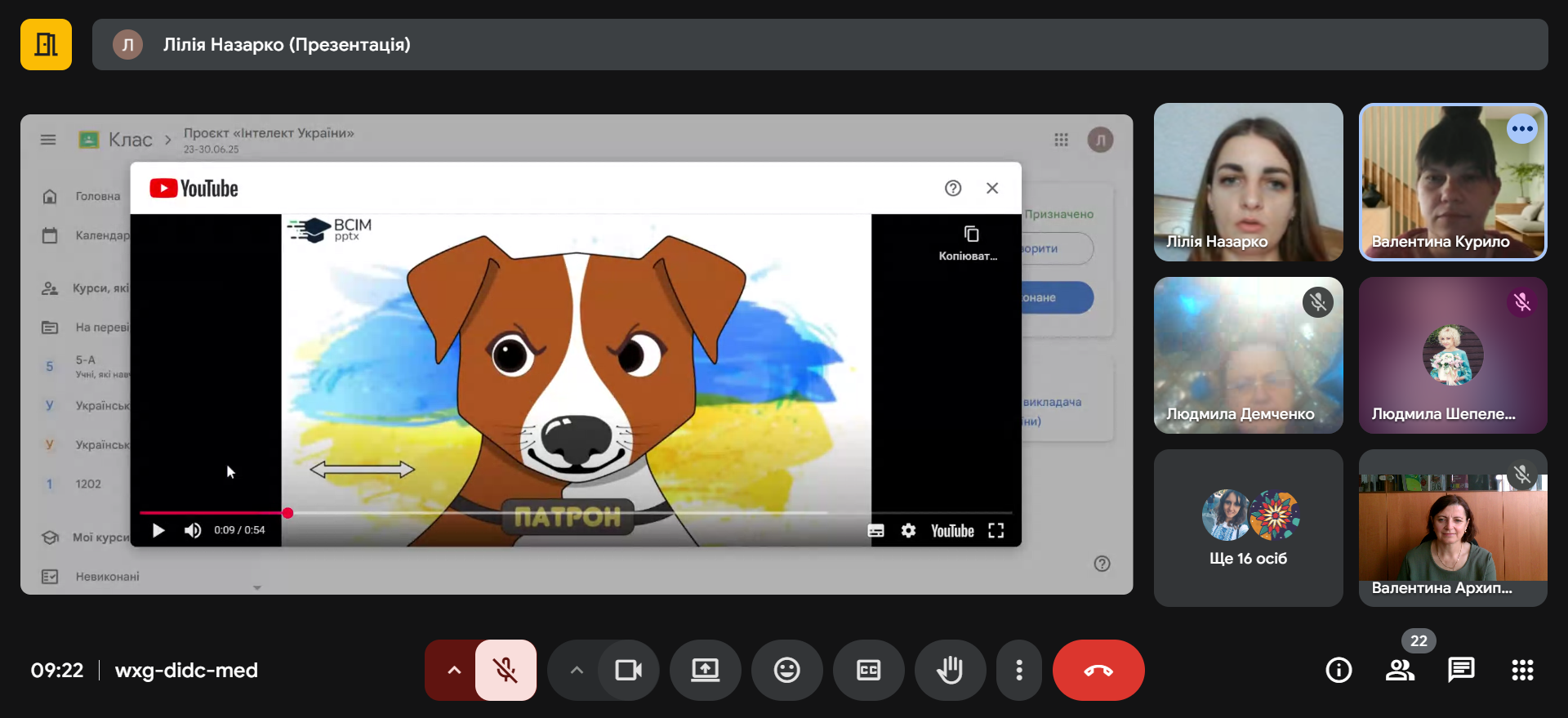The height and width of the screenshot is (718, 1568).
Task: Select Людмила Шепеле... participant tile
Action: (x=1453, y=355)
